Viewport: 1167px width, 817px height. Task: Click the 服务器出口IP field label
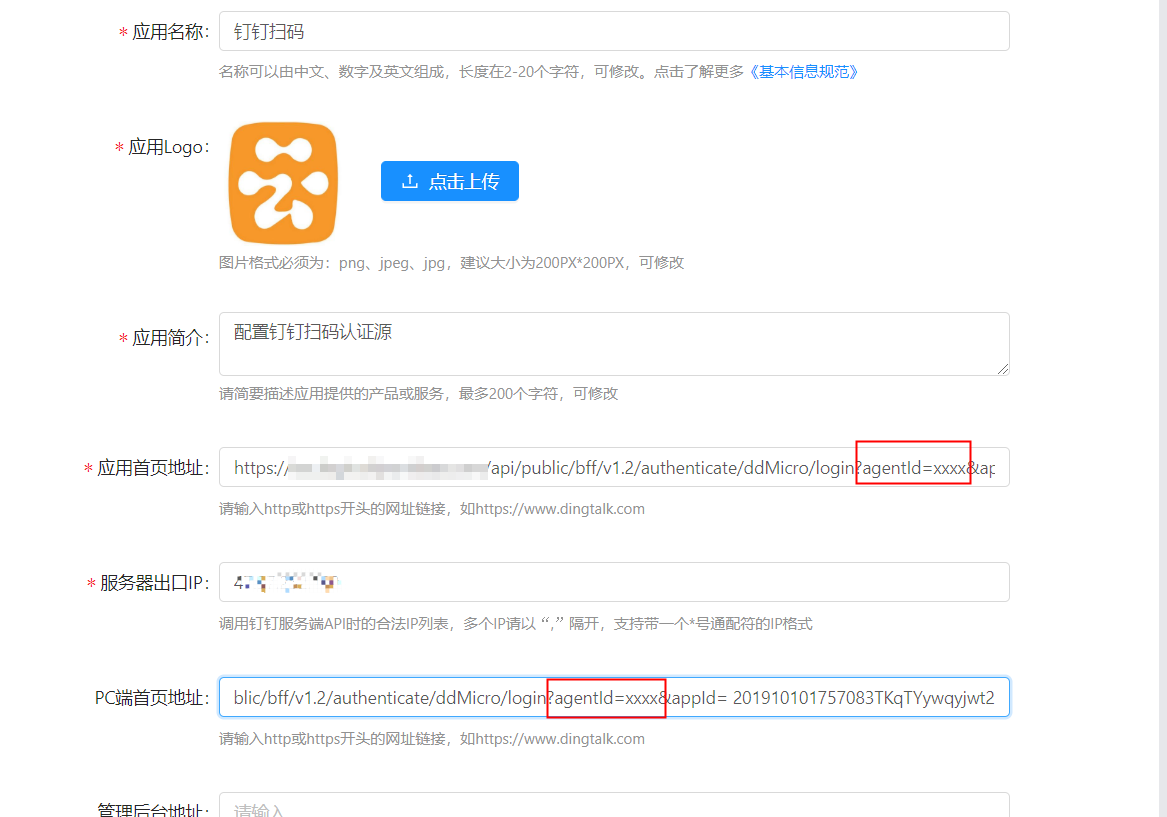[154, 583]
